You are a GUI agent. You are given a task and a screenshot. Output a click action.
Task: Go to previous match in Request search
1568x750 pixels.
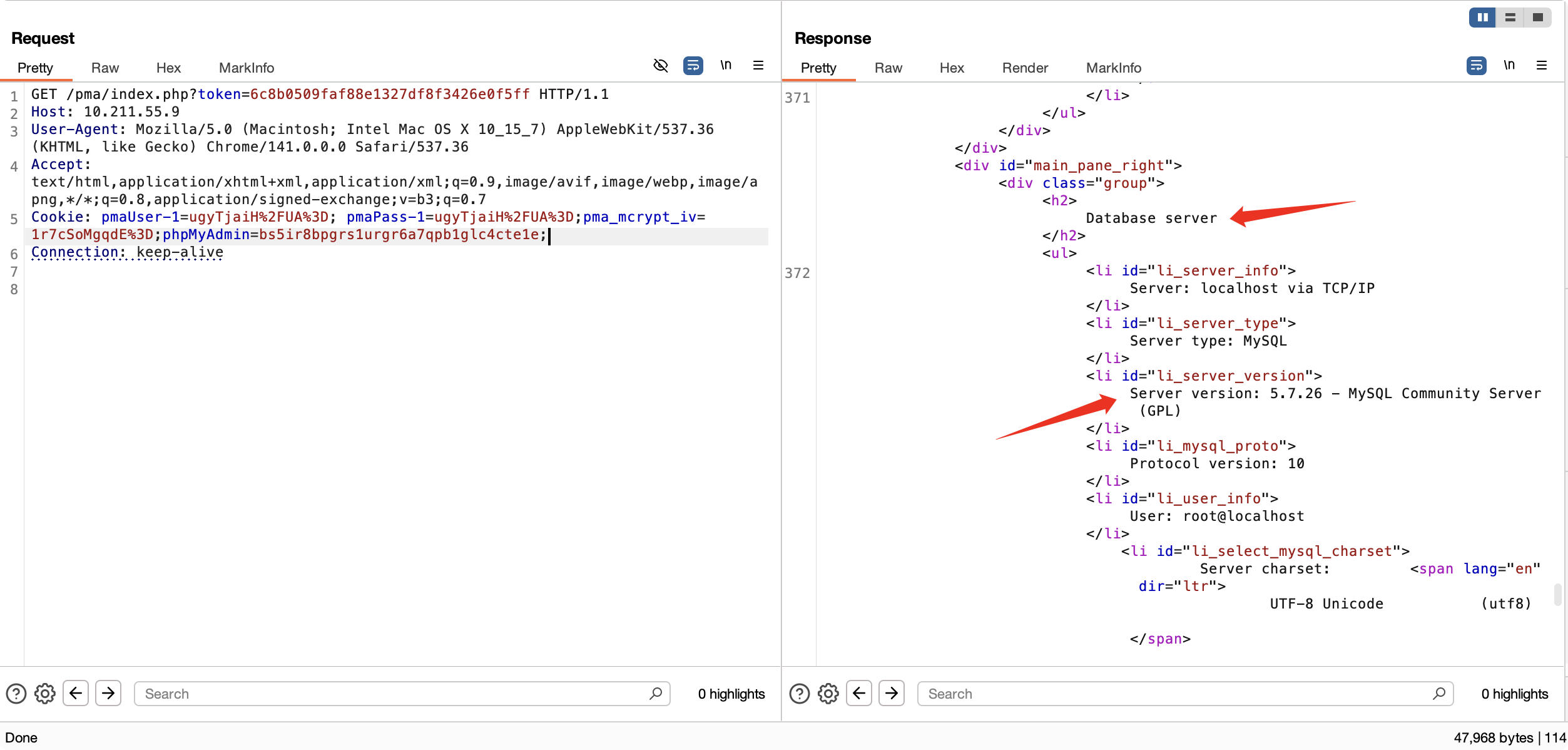click(76, 693)
